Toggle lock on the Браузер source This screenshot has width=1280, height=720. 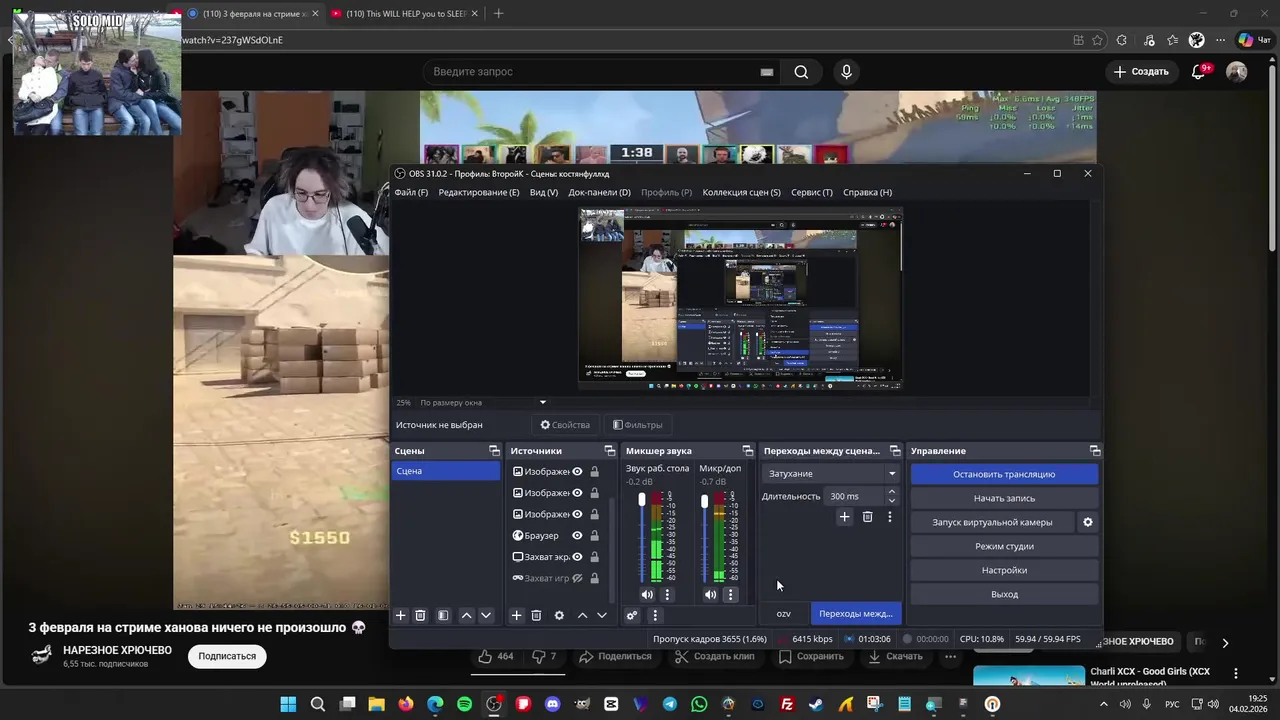pyautogui.click(x=595, y=536)
